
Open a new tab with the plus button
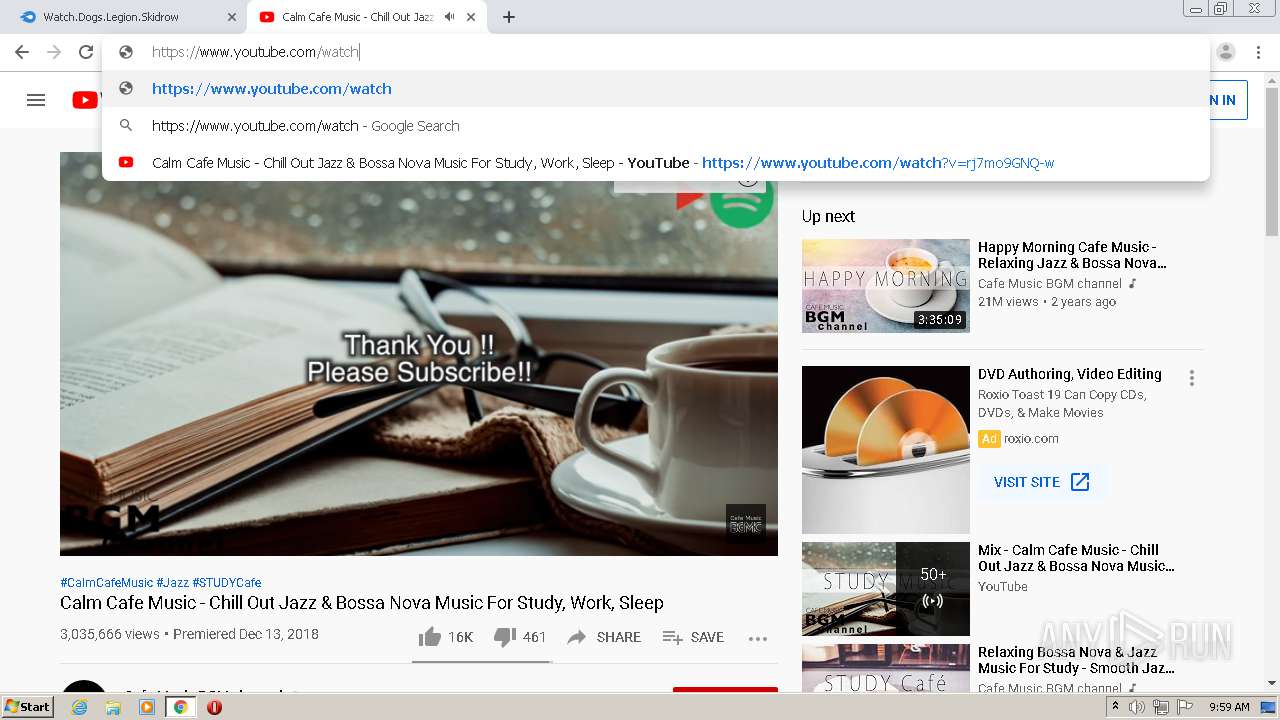click(x=509, y=17)
